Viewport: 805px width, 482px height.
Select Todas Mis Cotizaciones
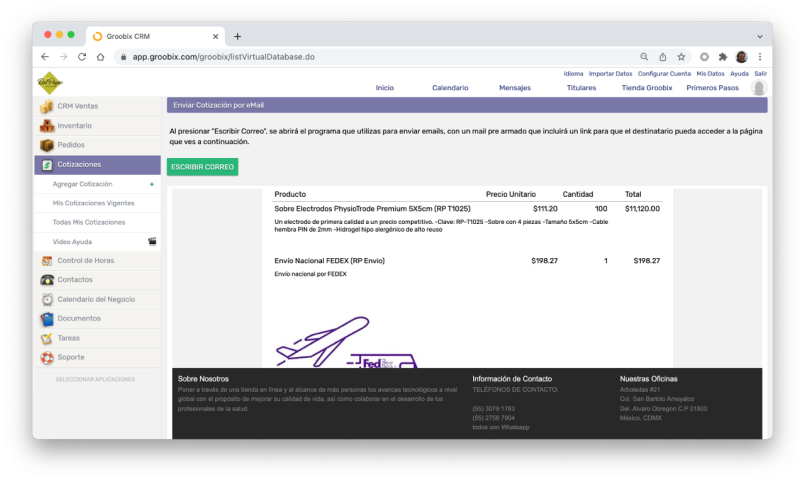click(89, 222)
